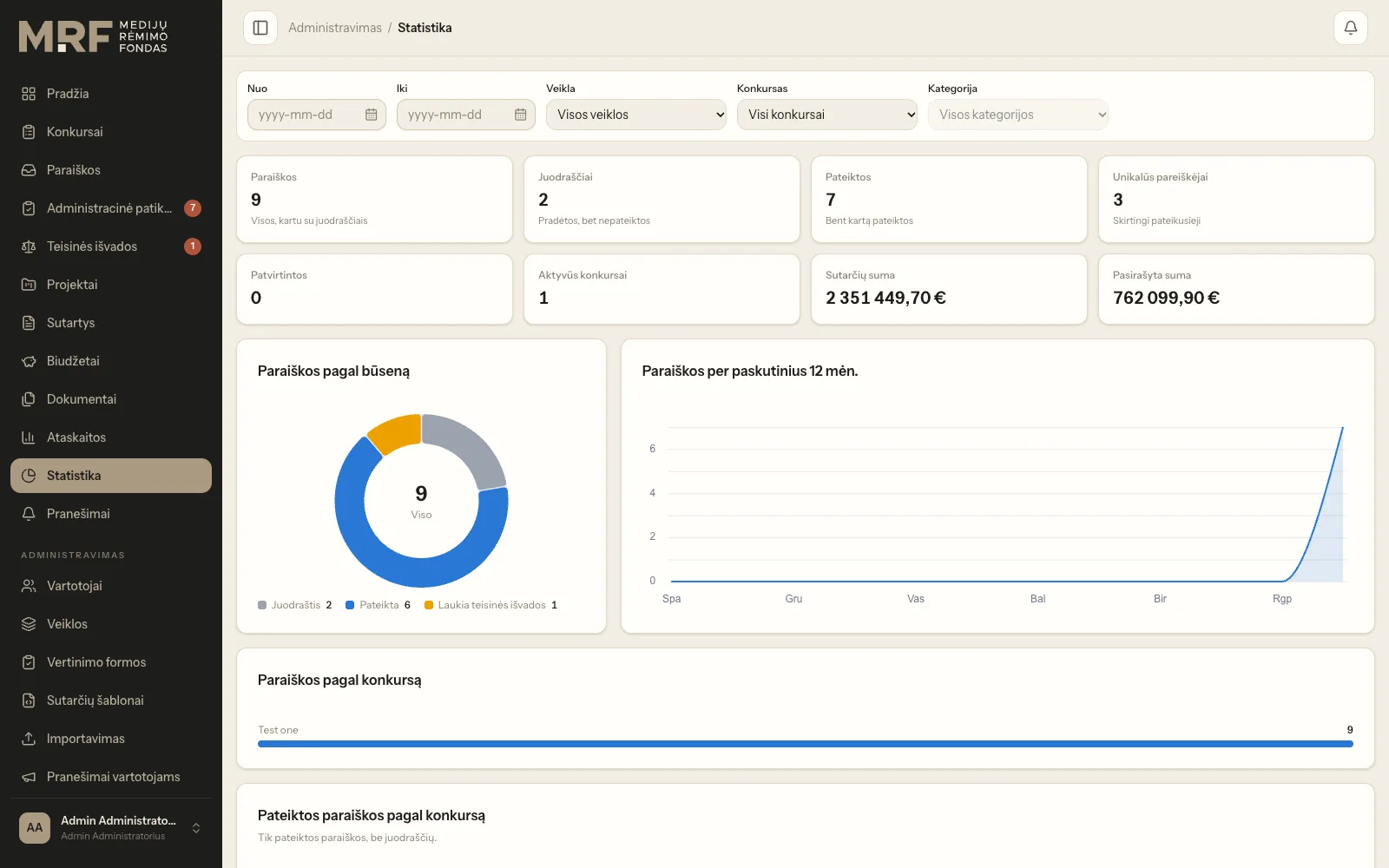
Task: Click the Dokumentai files icon
Action: click(x=29, y=399)
